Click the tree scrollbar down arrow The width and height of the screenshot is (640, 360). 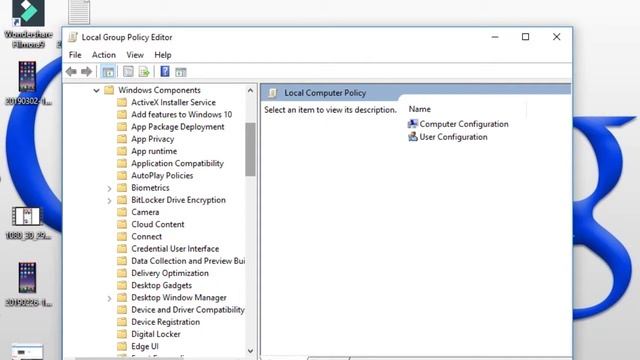pyautogui.click(x=250, y=351)
